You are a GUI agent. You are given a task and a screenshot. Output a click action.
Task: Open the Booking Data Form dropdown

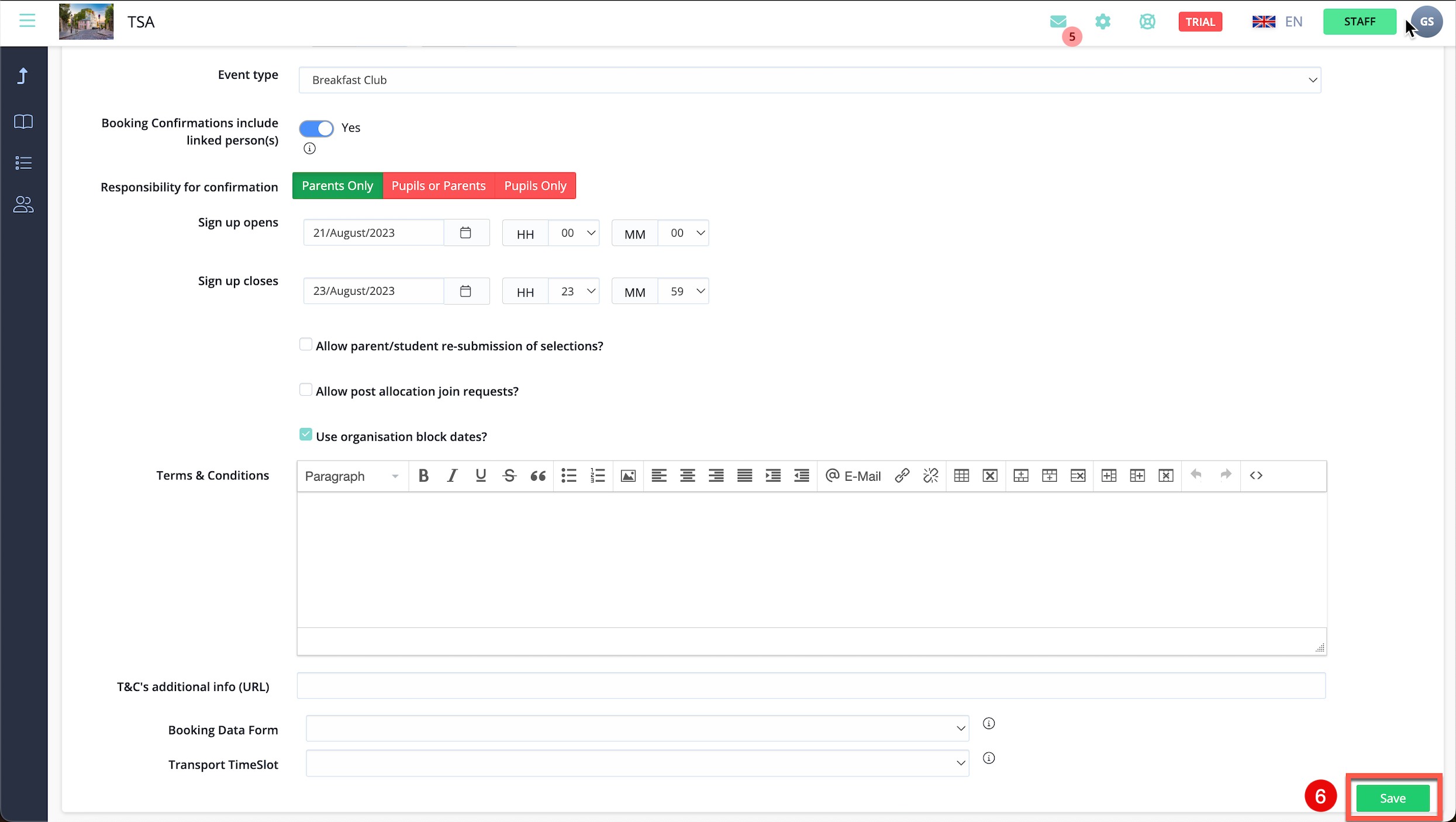637,728
